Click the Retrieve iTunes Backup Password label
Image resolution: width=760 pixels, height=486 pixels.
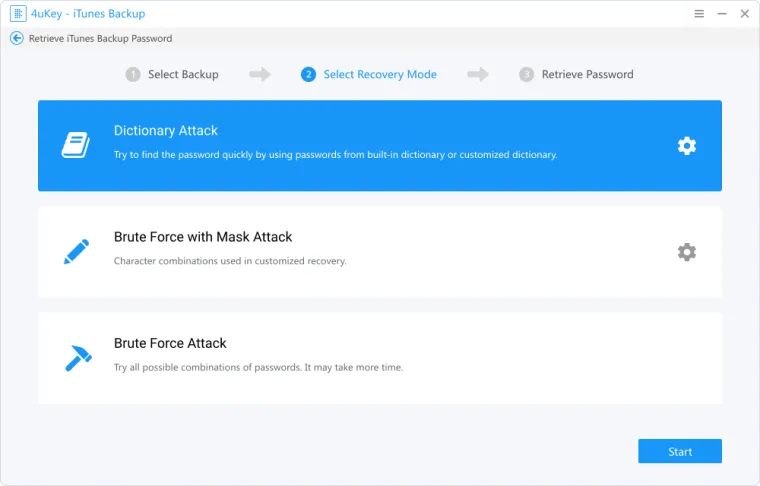[x=100, y=38]
